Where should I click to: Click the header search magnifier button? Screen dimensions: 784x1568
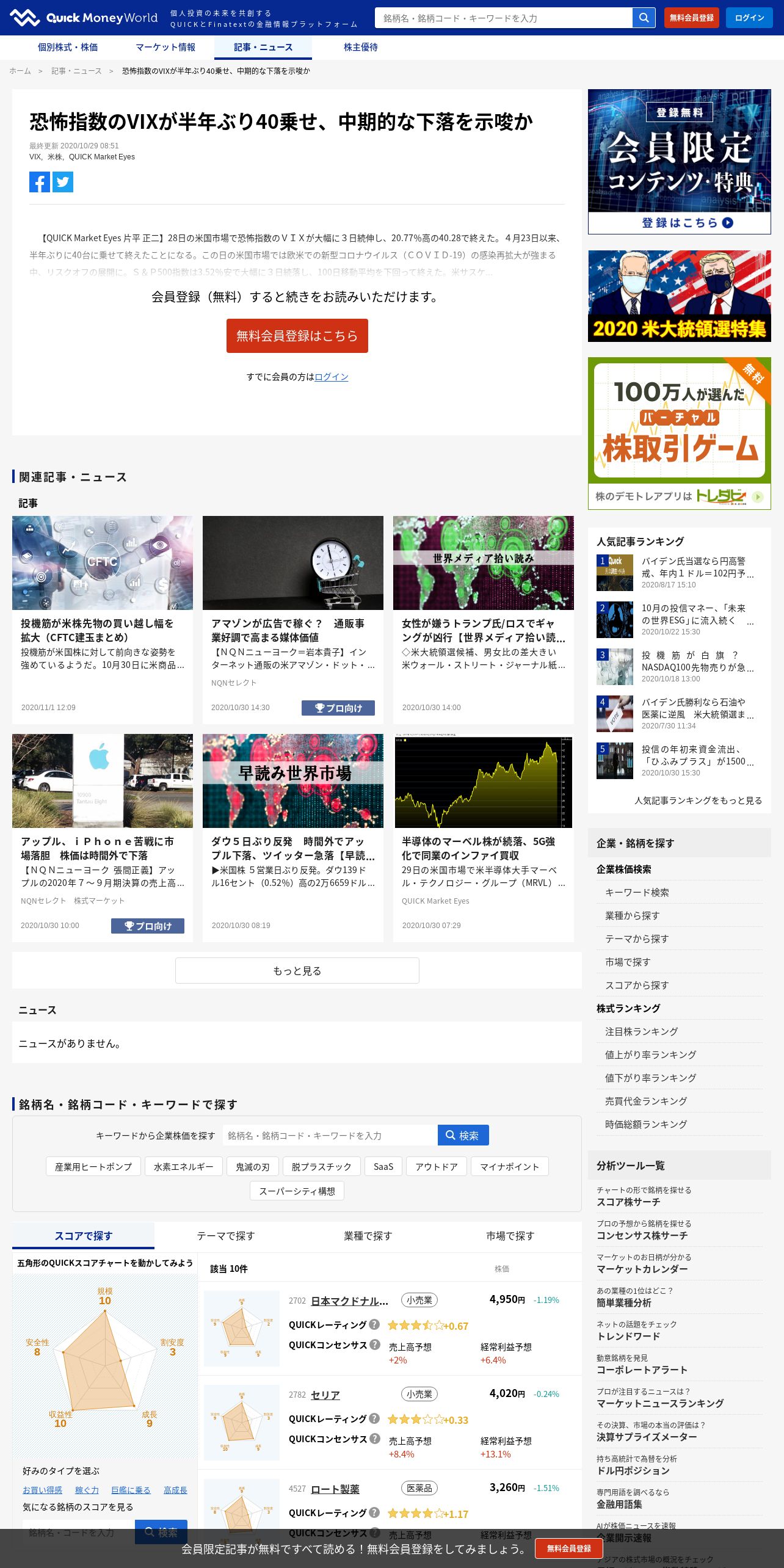644,18
